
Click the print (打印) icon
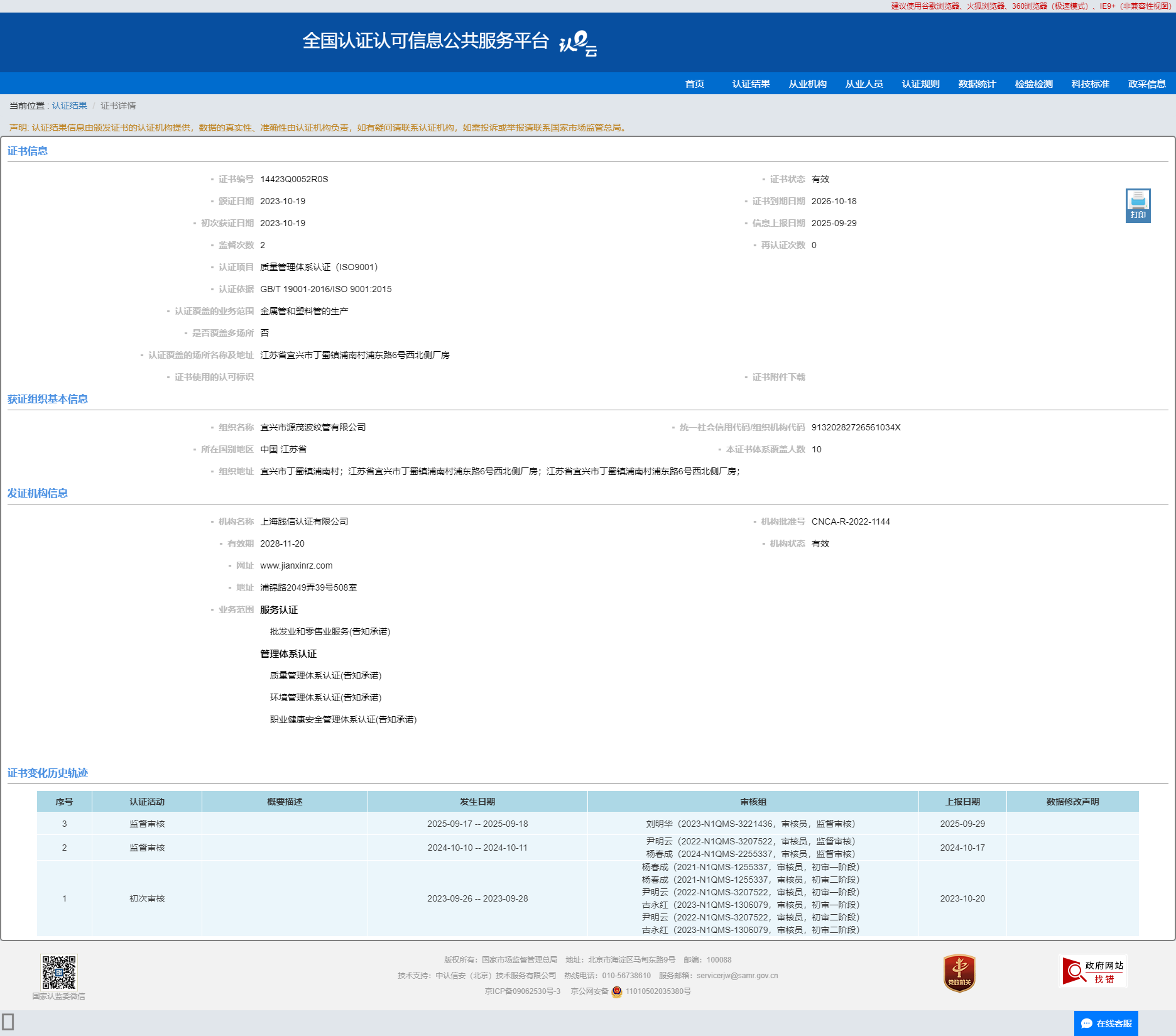point(1138,205)
